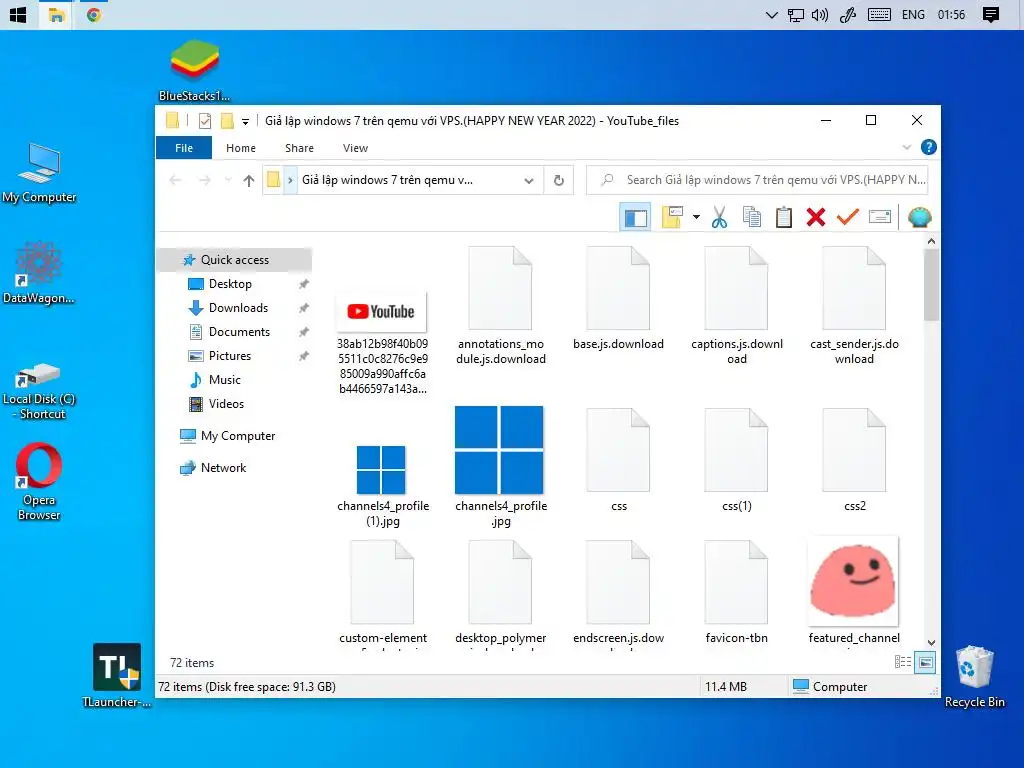Click the red Delete X icon
The image size is (1024, 768).
pyautogui.click(x=816, y=217)
